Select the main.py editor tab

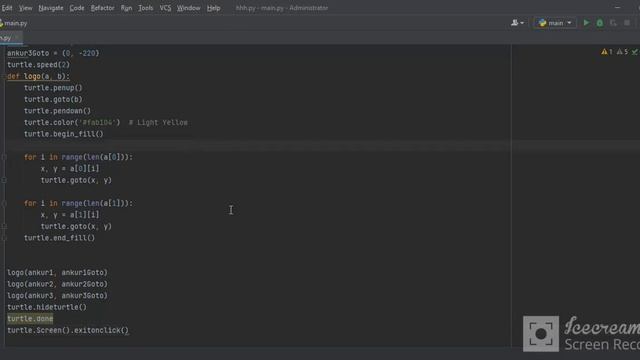click(x=11, y=38)
